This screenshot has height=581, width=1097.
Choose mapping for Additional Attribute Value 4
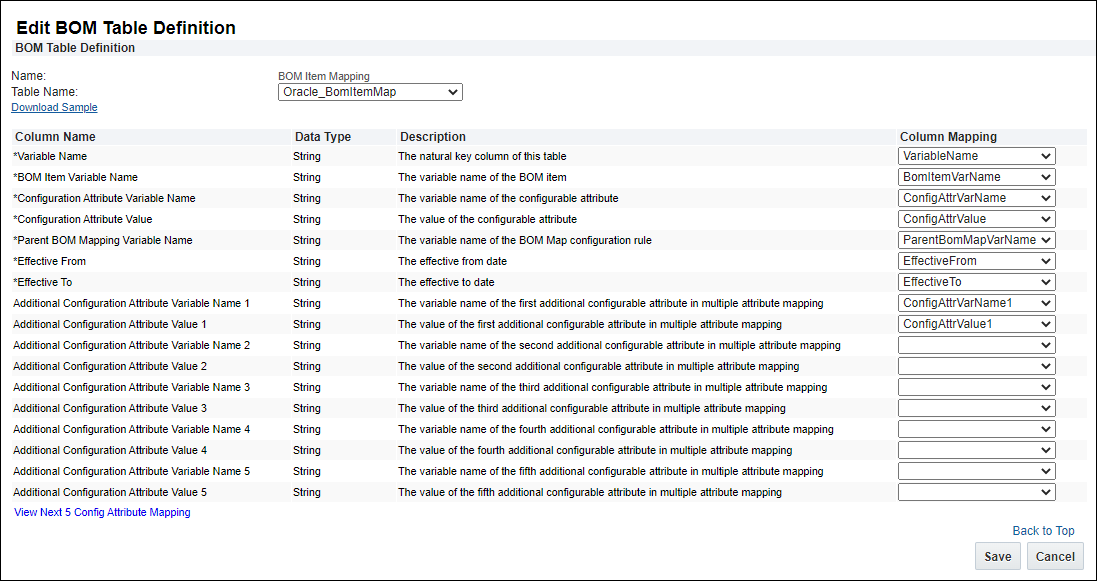(976, 450)
